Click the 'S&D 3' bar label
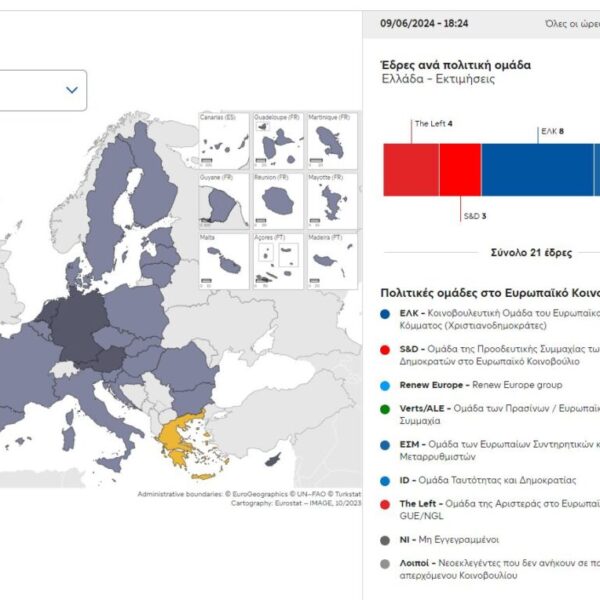This screenshot has width=600, height=600. click(x=475, y=216)
